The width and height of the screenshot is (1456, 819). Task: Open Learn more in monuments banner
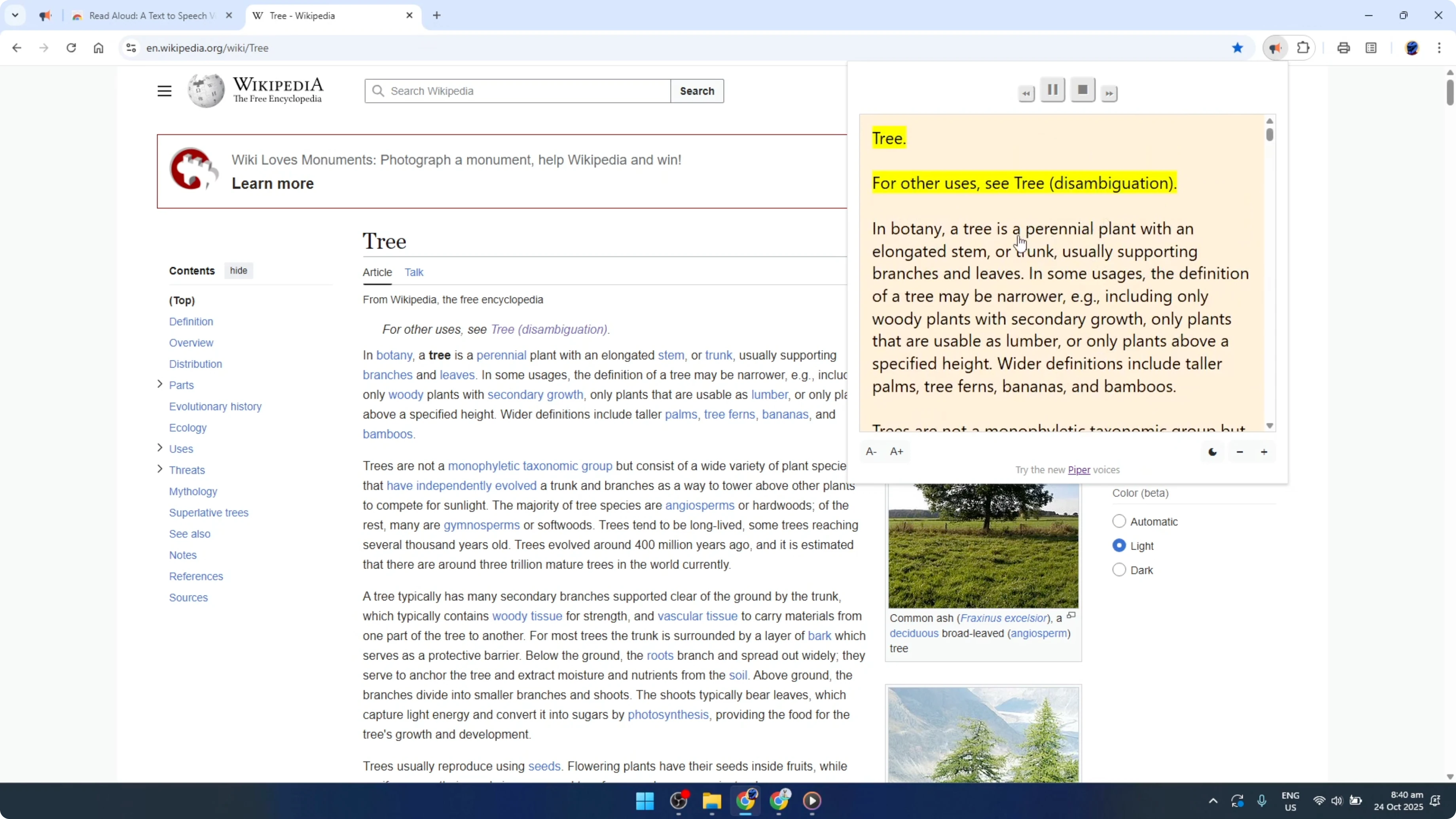(273, 184)
